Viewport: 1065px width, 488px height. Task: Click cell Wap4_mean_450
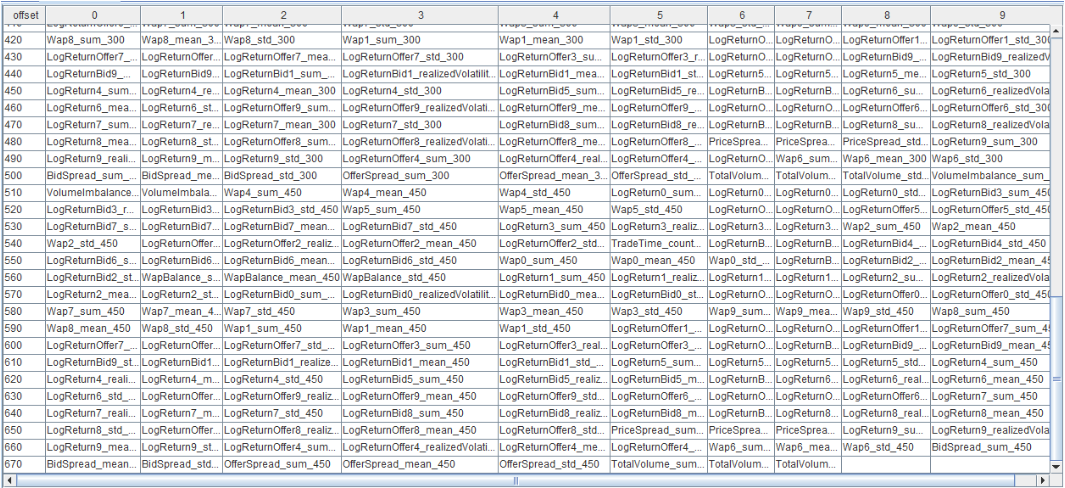tap(419, 192)
